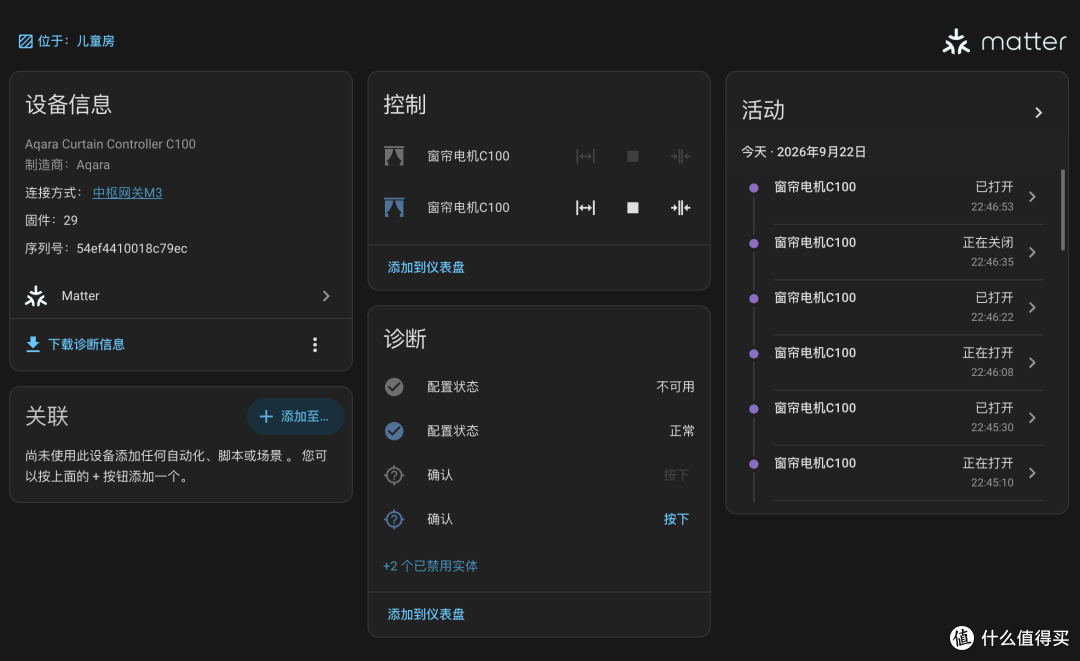Image resolution: width=1080 pixels, height=661 pixels.
Task: Expand the 已打开 22:46:22 activity entry
Action: click(1032, 308)
